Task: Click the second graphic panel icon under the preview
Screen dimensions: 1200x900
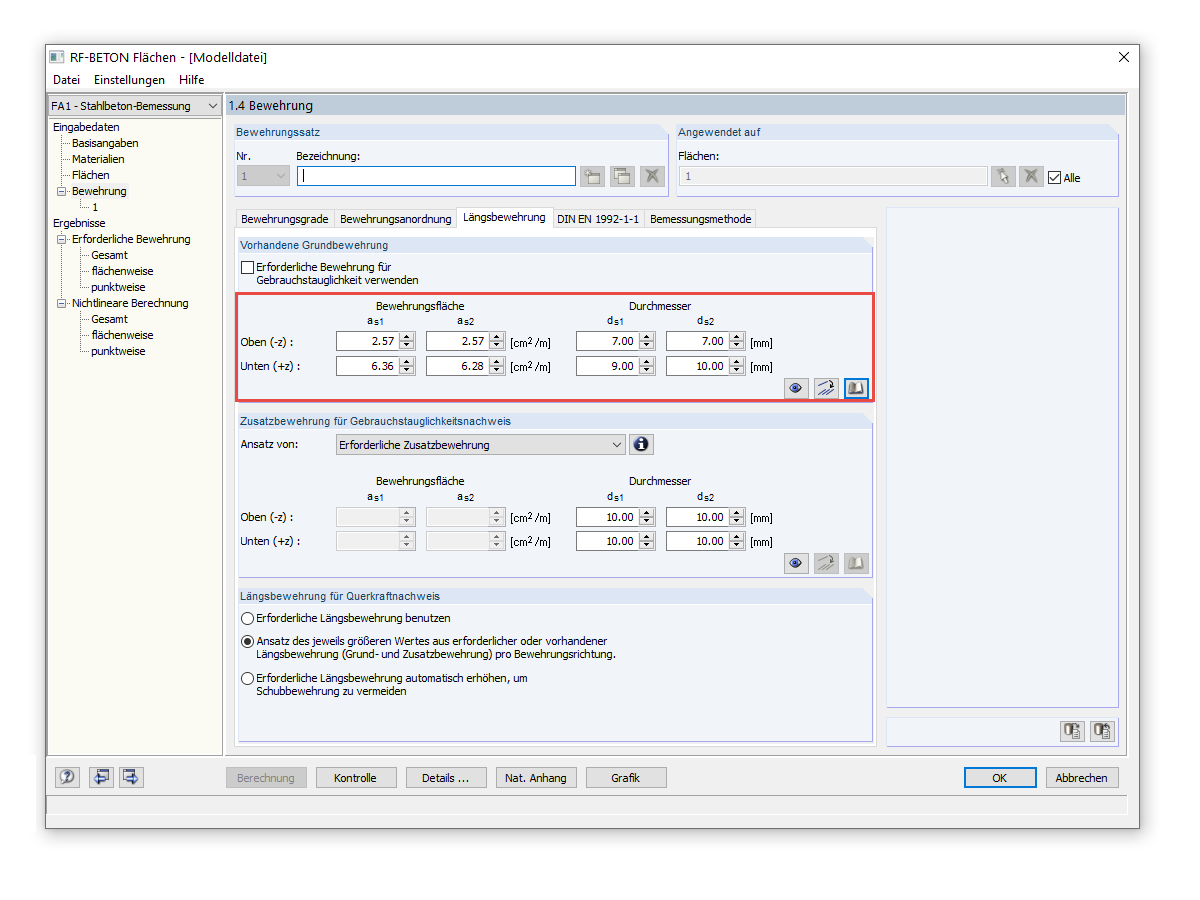Action: (x=1102, y=731)
